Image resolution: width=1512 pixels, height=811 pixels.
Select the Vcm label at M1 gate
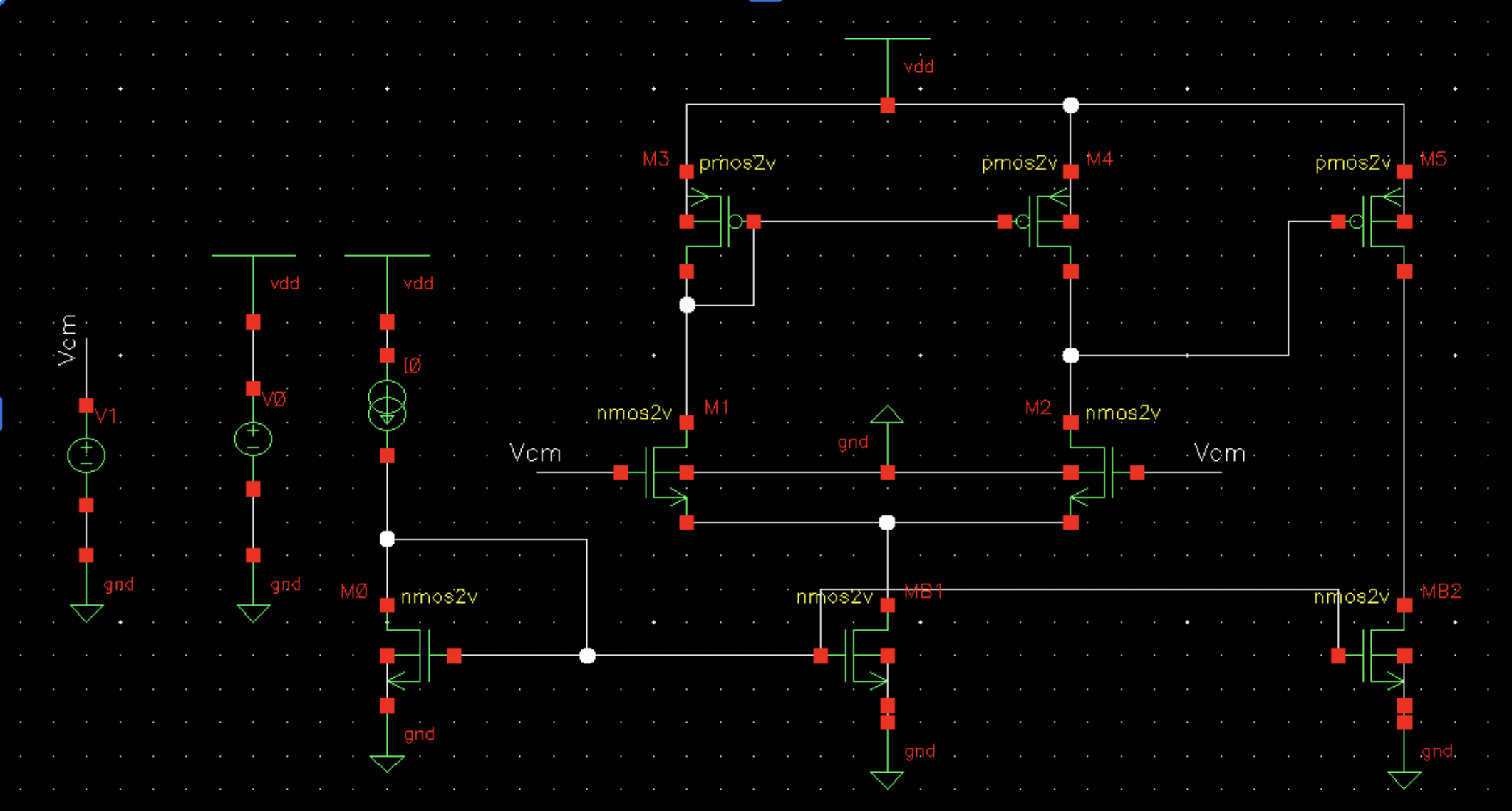click(535, 453)
